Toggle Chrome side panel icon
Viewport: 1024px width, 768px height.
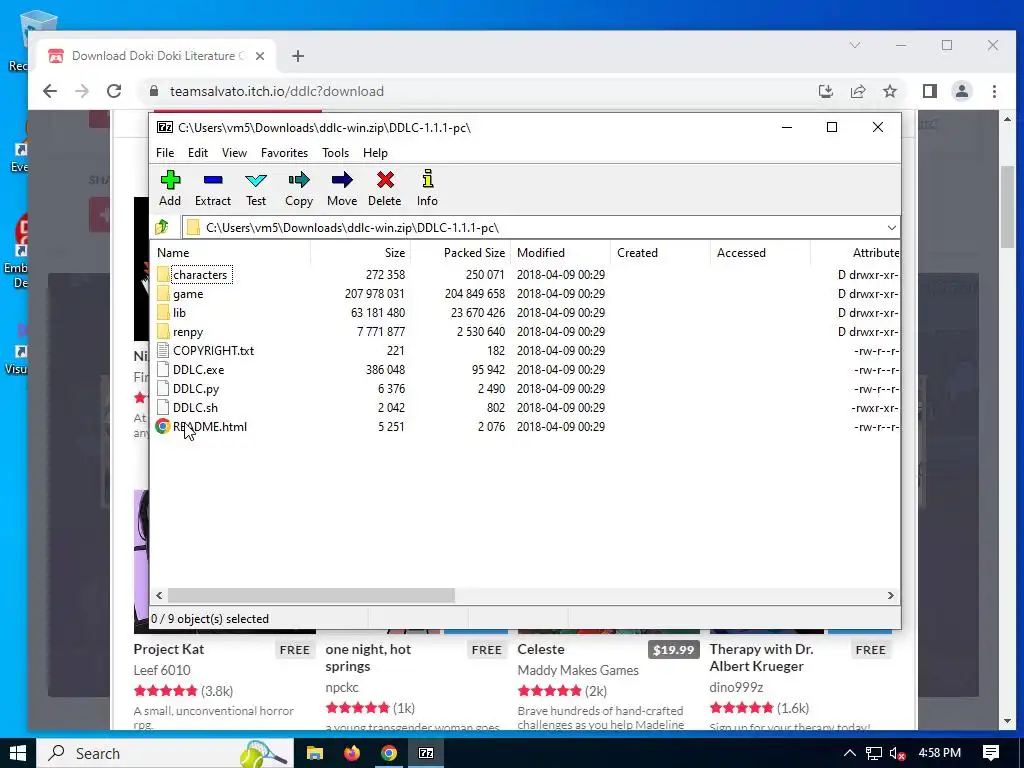coord(930,91)
